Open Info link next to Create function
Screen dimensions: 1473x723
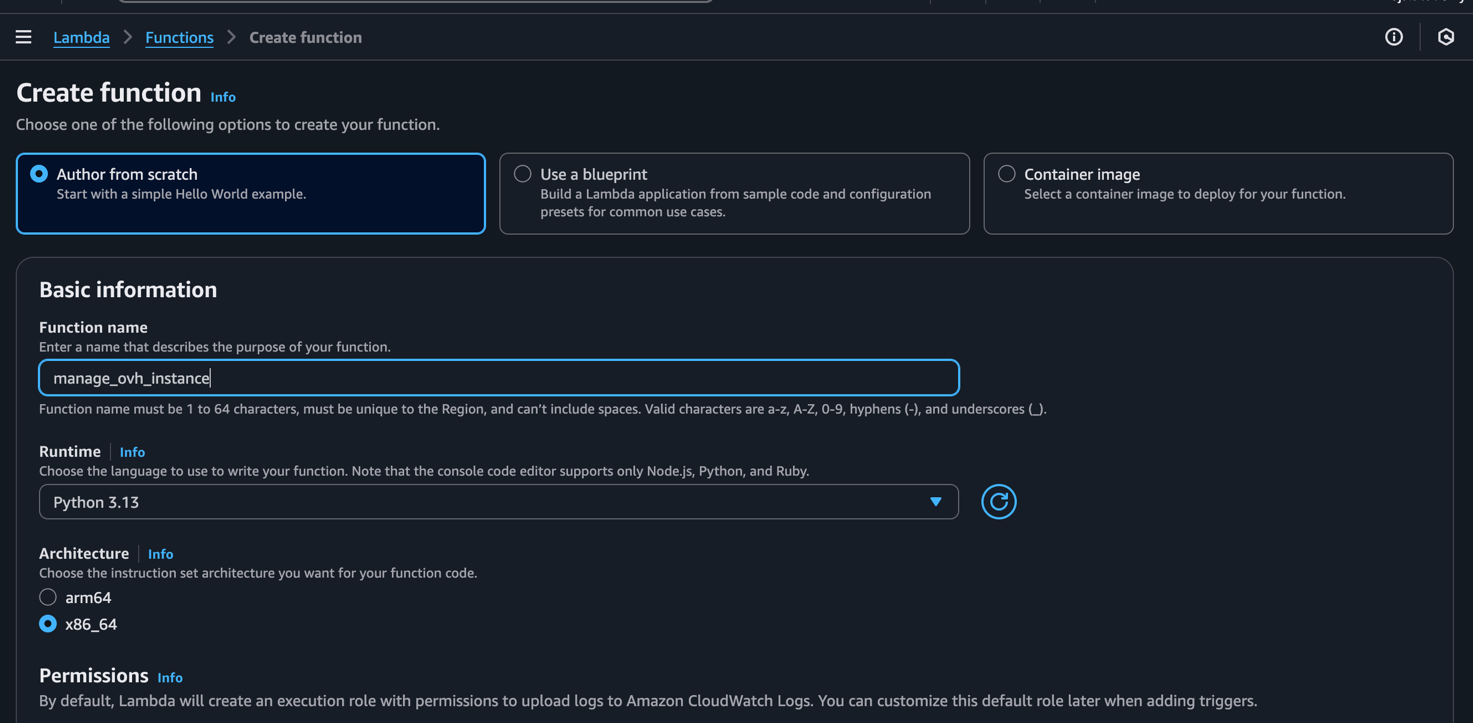223,97
